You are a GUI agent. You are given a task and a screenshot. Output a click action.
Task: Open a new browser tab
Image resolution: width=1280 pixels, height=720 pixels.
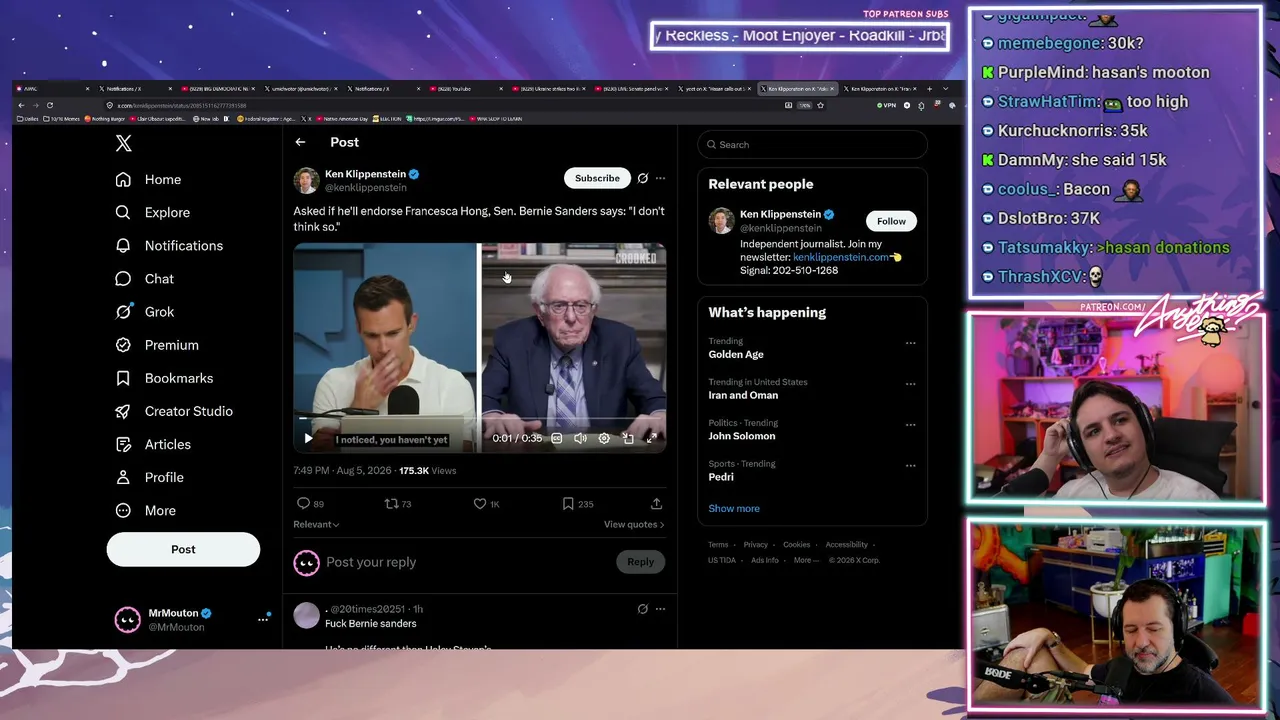tap(929, 89)
